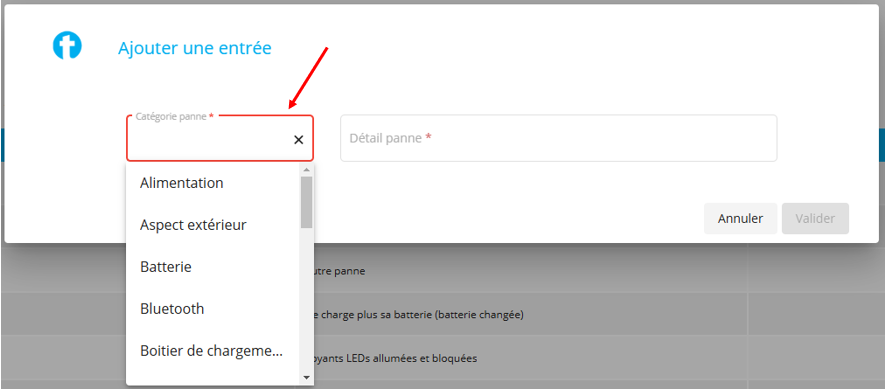
Task: Click the Valider button
Action: pos(815,219)
